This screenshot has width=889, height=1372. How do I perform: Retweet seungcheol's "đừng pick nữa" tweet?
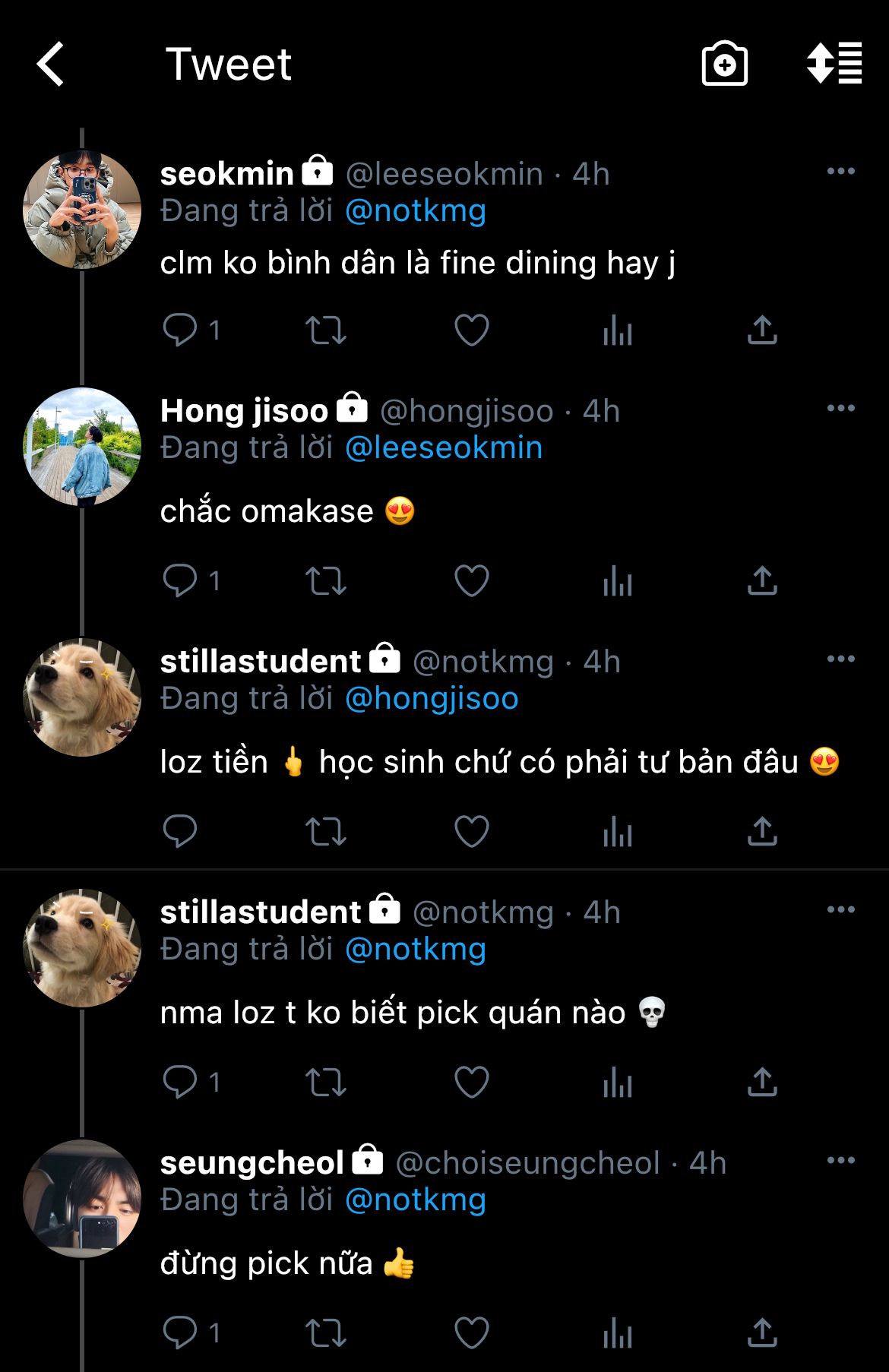[325, 1333]
